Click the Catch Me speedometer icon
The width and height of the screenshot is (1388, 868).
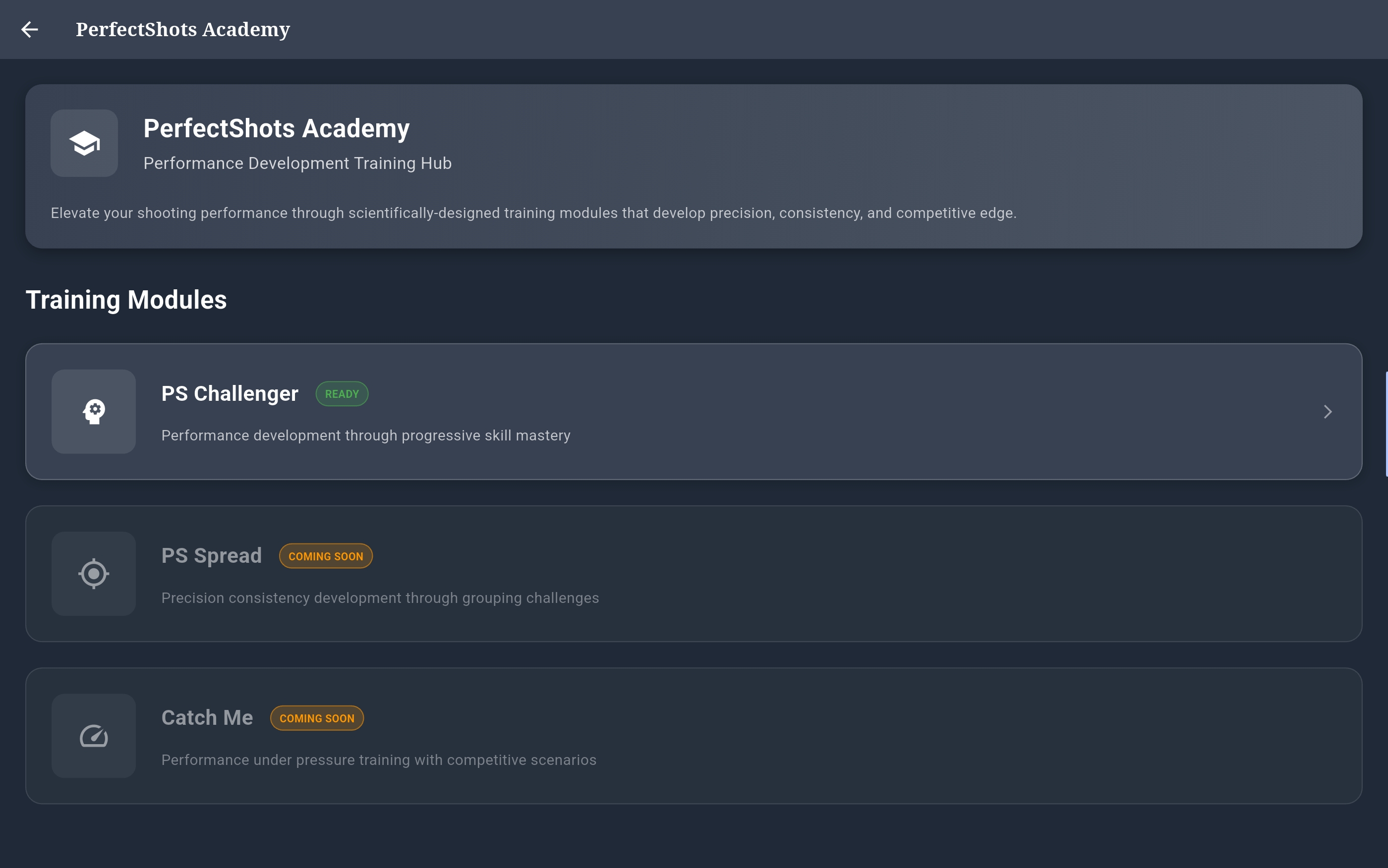point(94,736)
